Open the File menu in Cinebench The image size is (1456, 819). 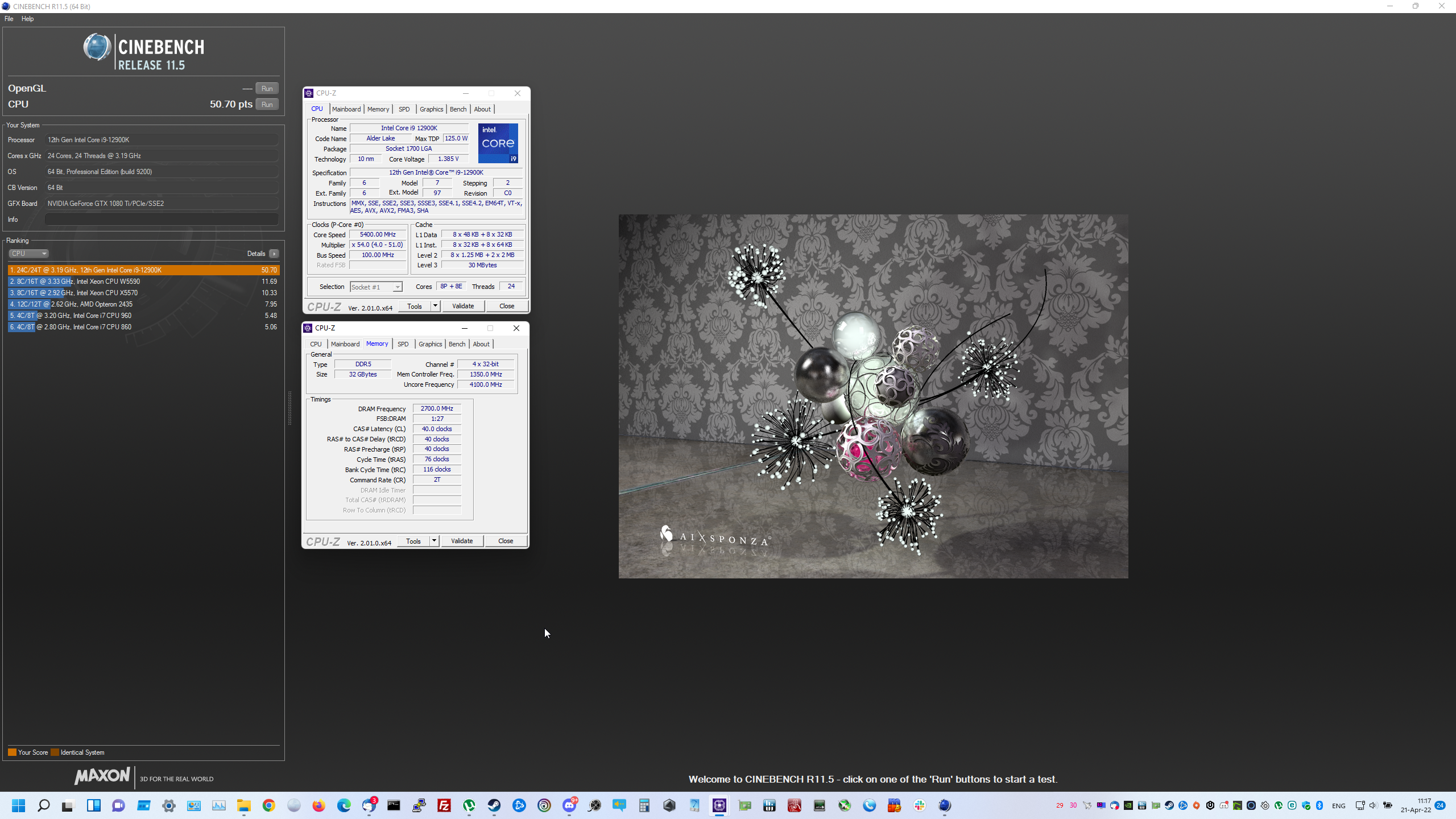(x=9, y=19)
